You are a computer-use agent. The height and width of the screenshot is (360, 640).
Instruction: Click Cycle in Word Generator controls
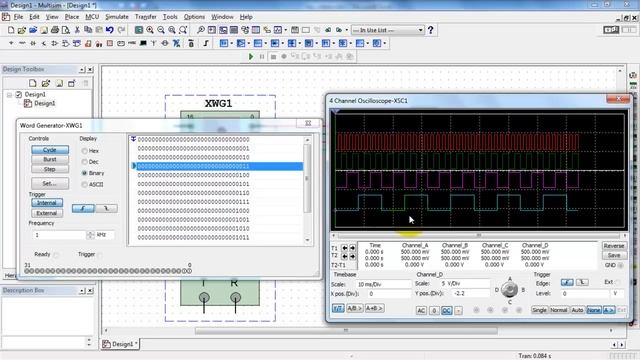(x=50, y=150)
